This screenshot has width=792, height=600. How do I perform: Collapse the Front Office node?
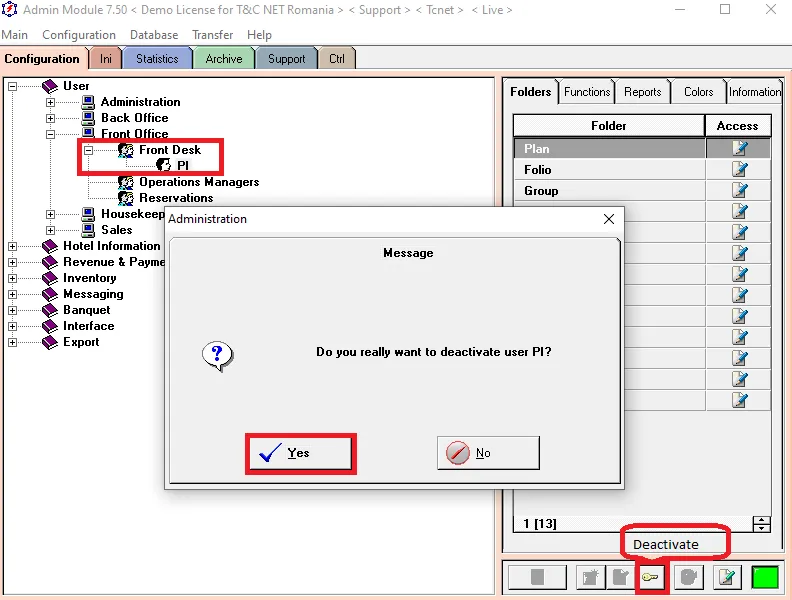50,134
